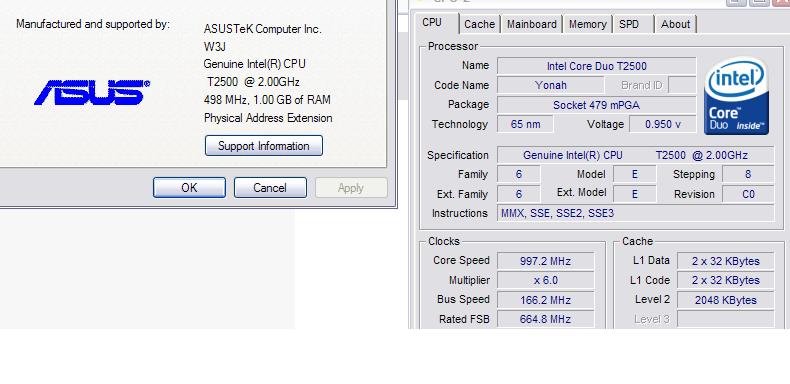Click the Technology value 65 nm

pyautogui.click(x=525, y=124)
